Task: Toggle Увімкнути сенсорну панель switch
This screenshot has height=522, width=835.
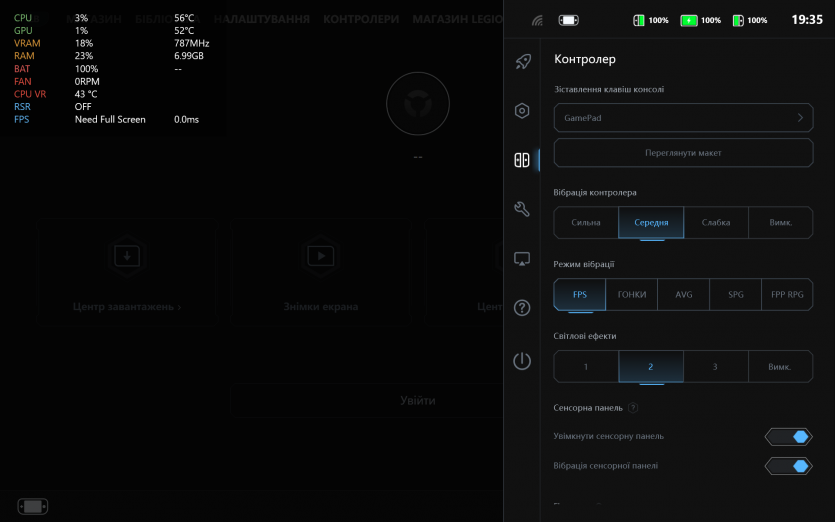Action: 788,436
